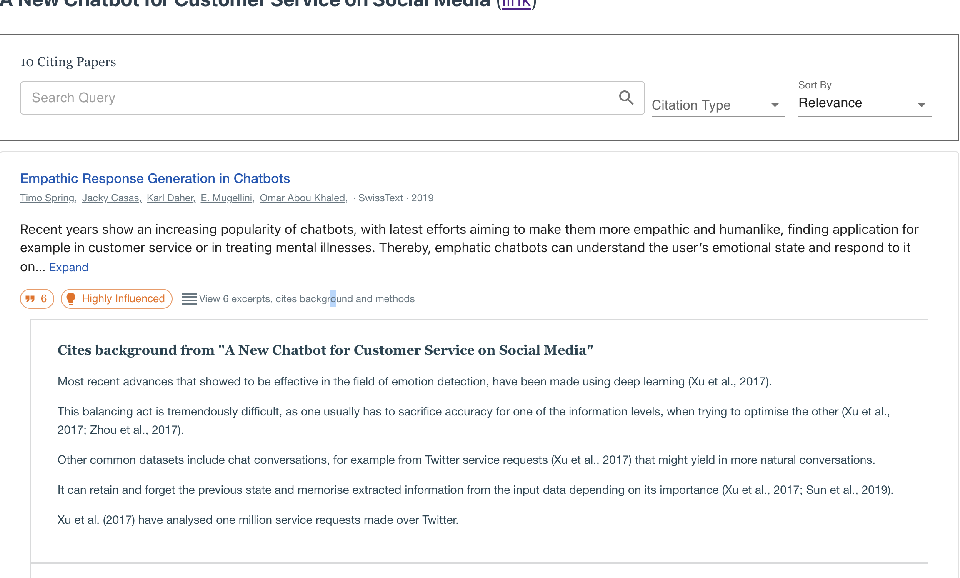
Task: Open E. Mugellini's author page
Action: pos(226,198)
